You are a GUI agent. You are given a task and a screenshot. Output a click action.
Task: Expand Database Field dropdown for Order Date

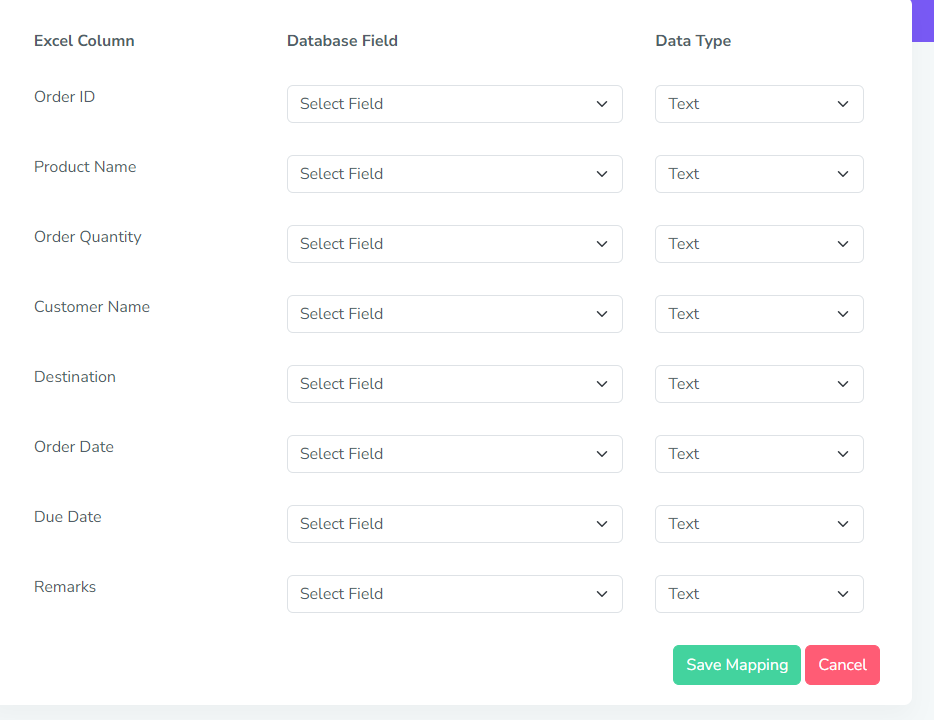454,454
